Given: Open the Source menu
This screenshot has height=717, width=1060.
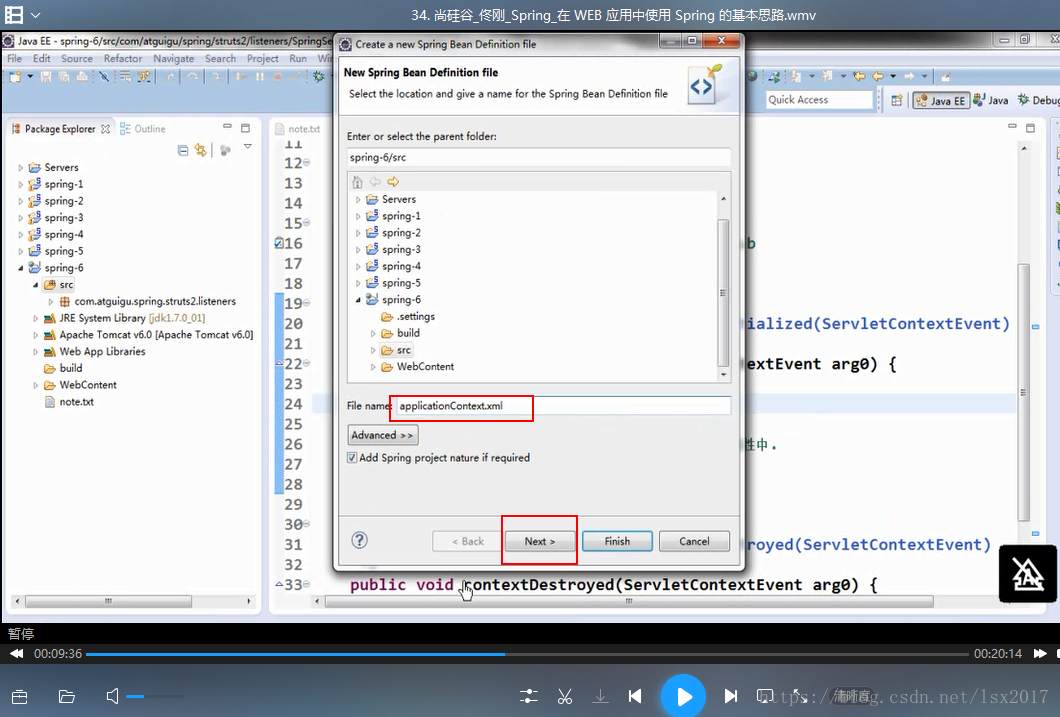Looking at the screenshot, I should (76, 59).
